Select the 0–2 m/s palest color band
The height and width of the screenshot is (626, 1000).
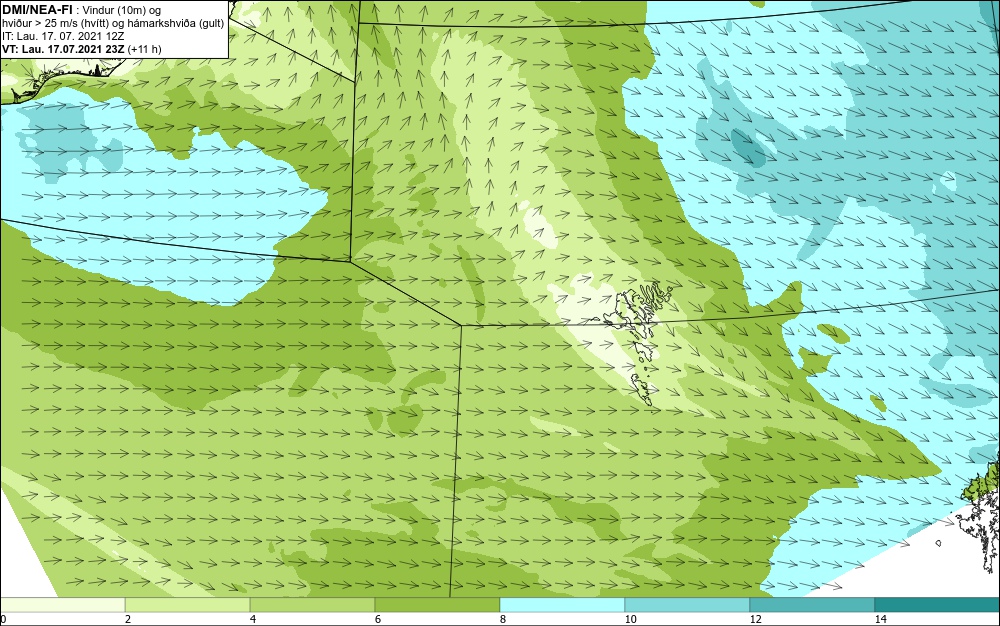click(62, 605)
